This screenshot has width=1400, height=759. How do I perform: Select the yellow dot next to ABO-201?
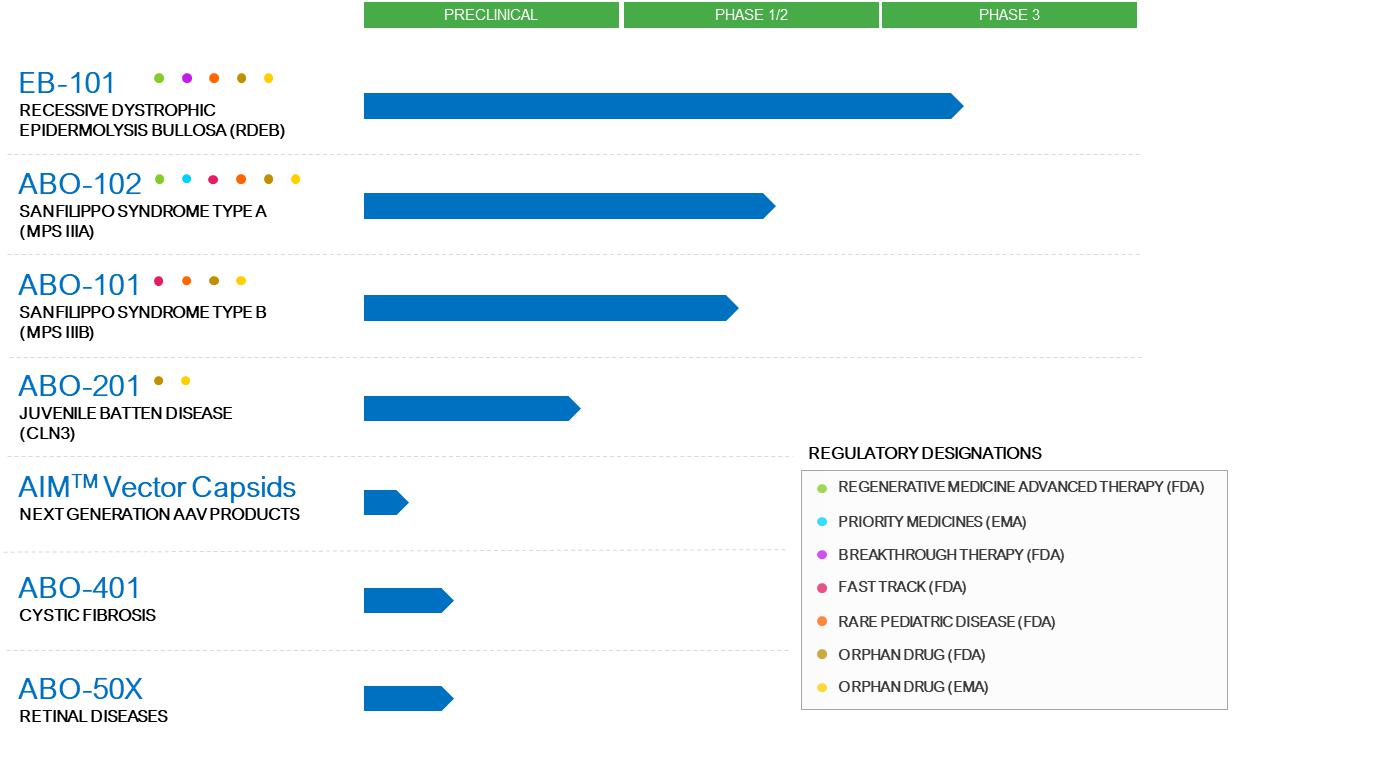[x=185, y=381]
